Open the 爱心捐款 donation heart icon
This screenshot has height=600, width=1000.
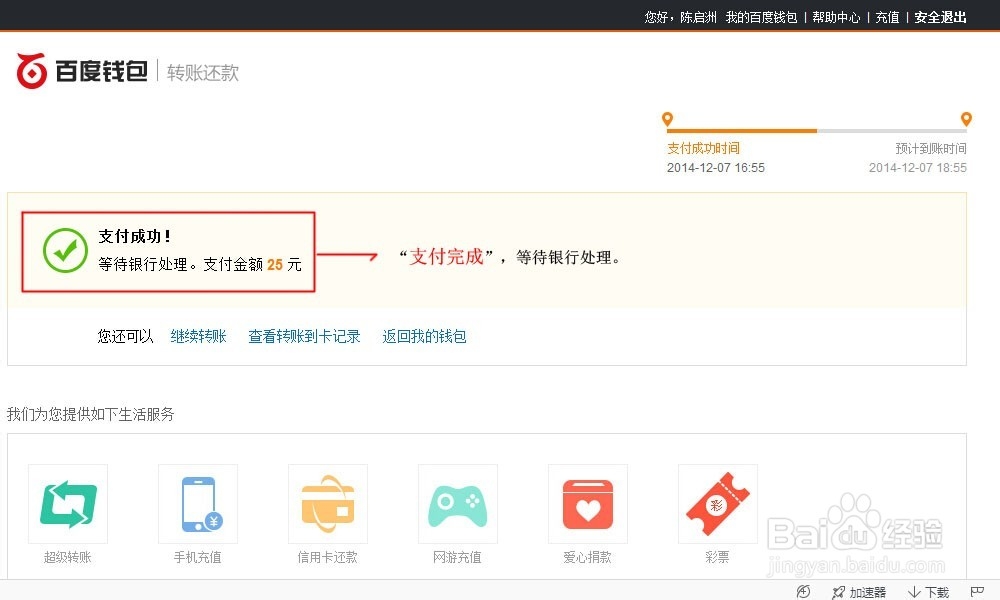coord(587,503)
